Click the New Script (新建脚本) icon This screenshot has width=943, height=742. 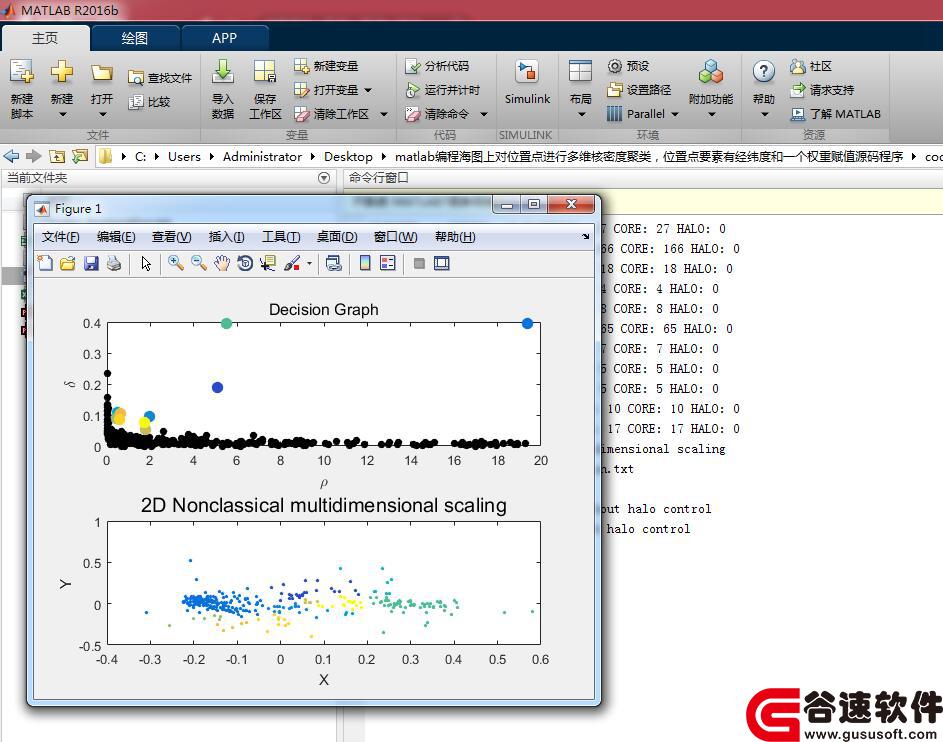click(22, 72)
